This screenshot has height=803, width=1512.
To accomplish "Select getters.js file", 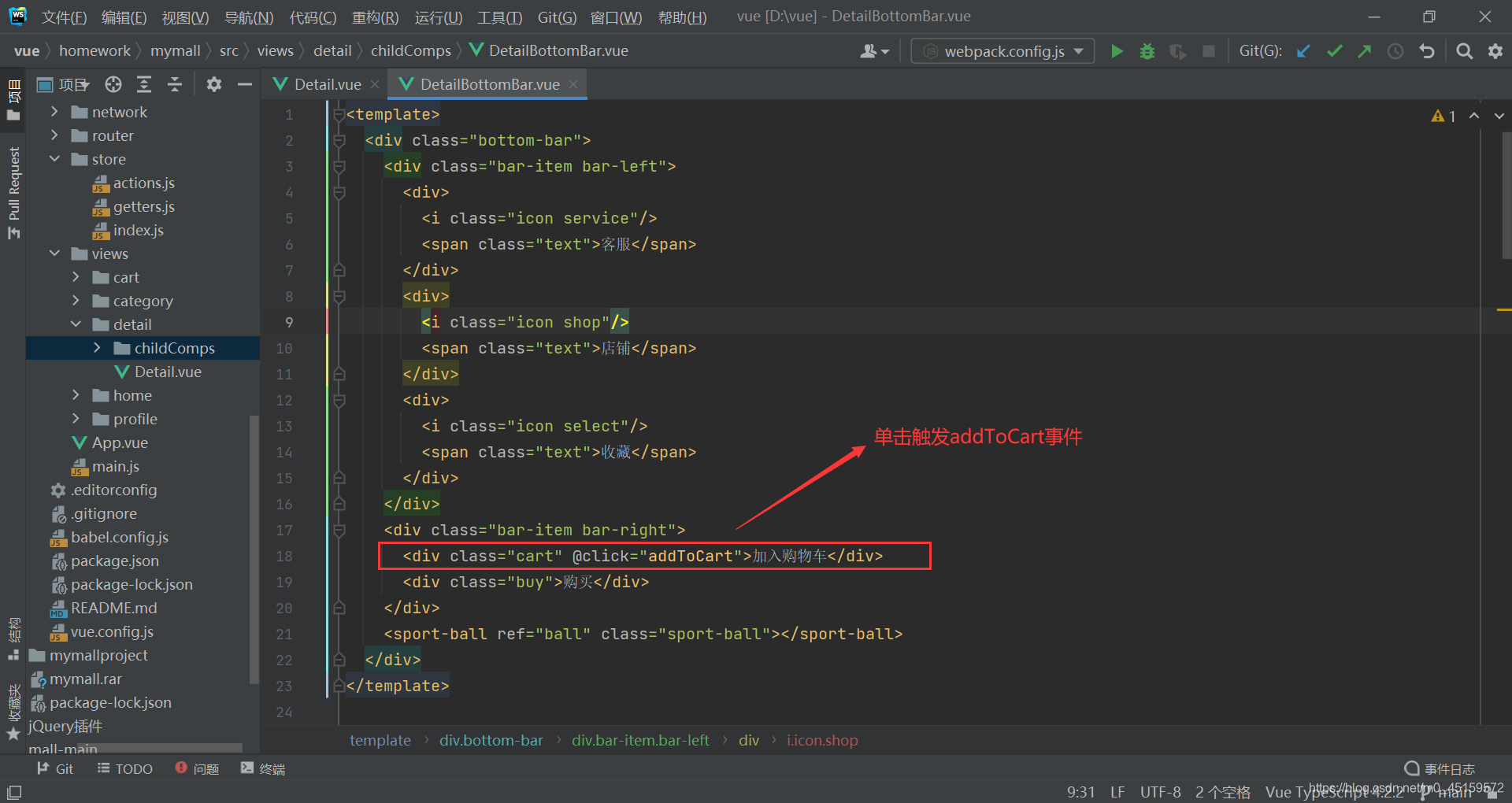I will [143, 206].
